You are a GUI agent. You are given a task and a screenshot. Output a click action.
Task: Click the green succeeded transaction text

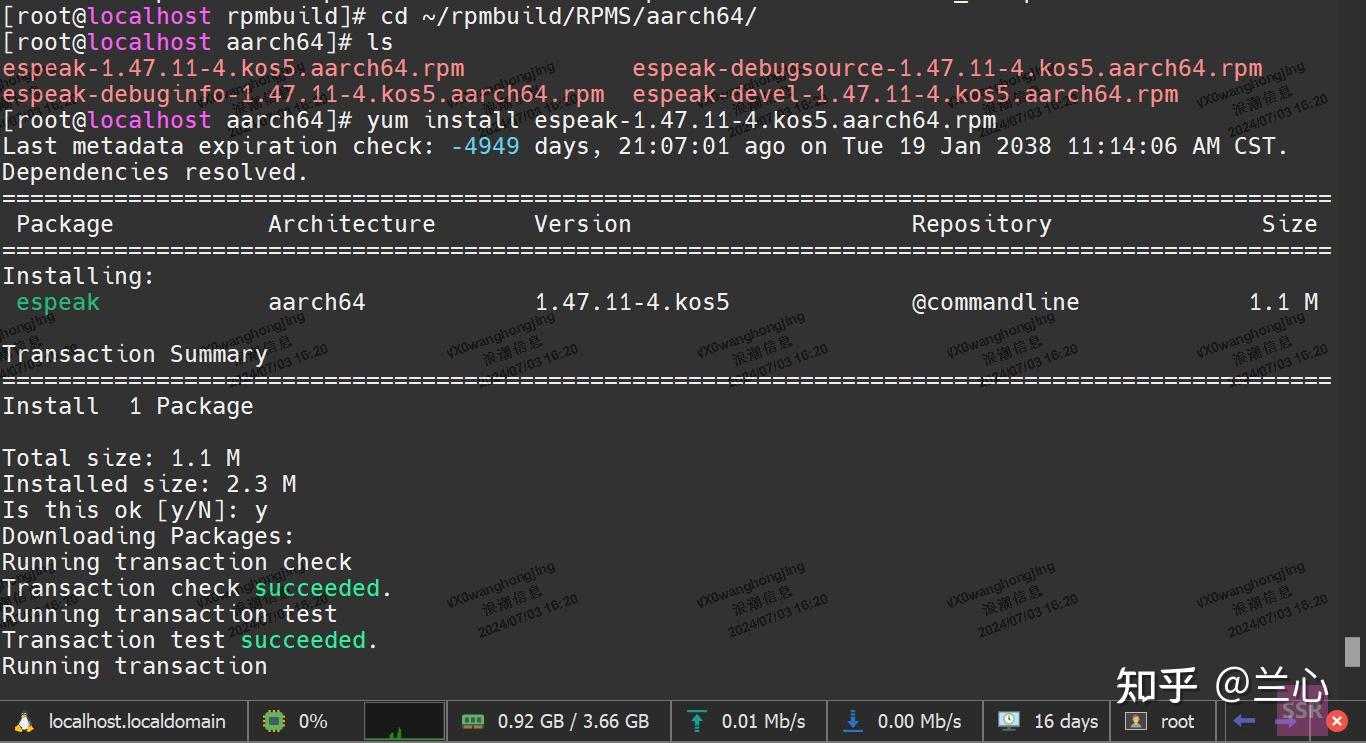coord(317,588)
